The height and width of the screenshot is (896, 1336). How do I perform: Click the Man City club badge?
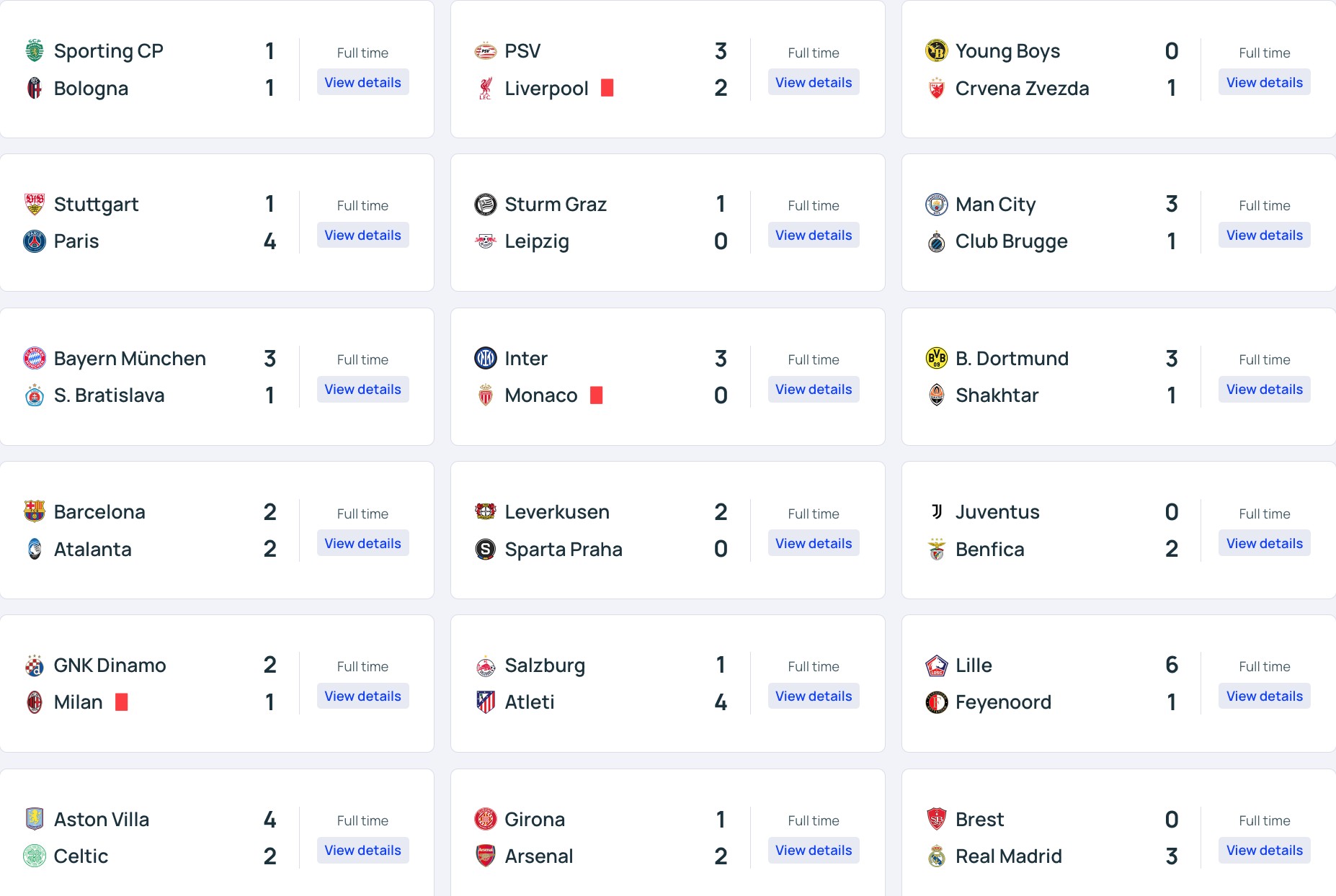[x=936, y=205]
